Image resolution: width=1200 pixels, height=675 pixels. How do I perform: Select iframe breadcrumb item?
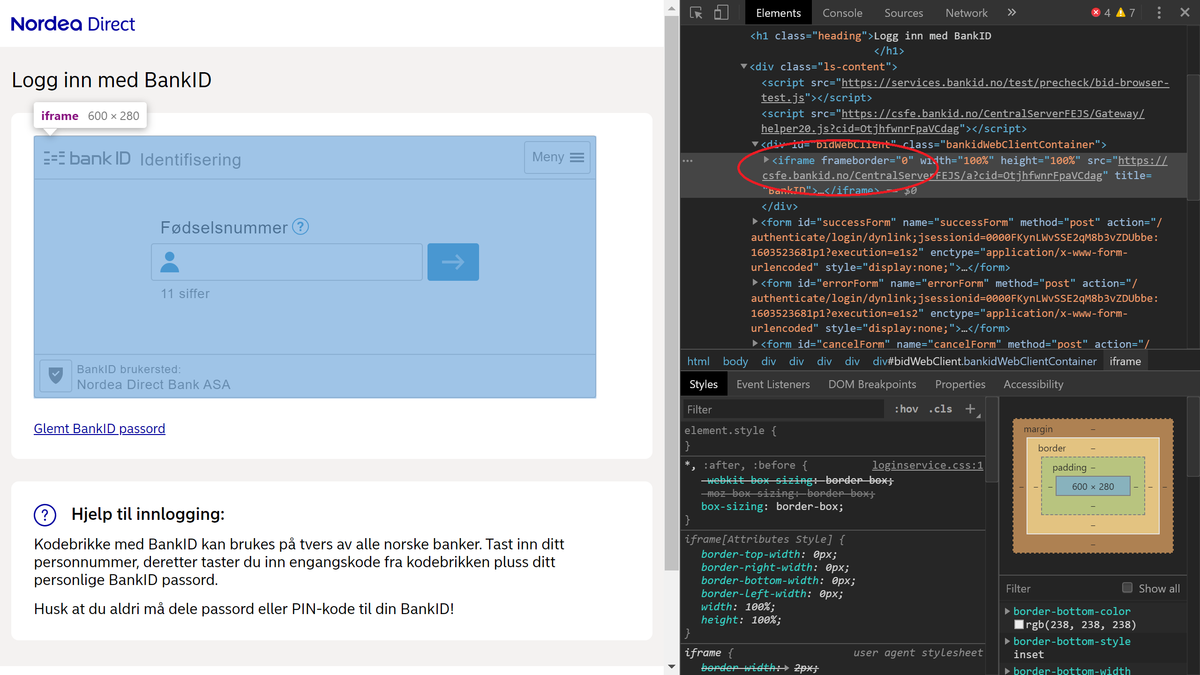(1125, 361)
